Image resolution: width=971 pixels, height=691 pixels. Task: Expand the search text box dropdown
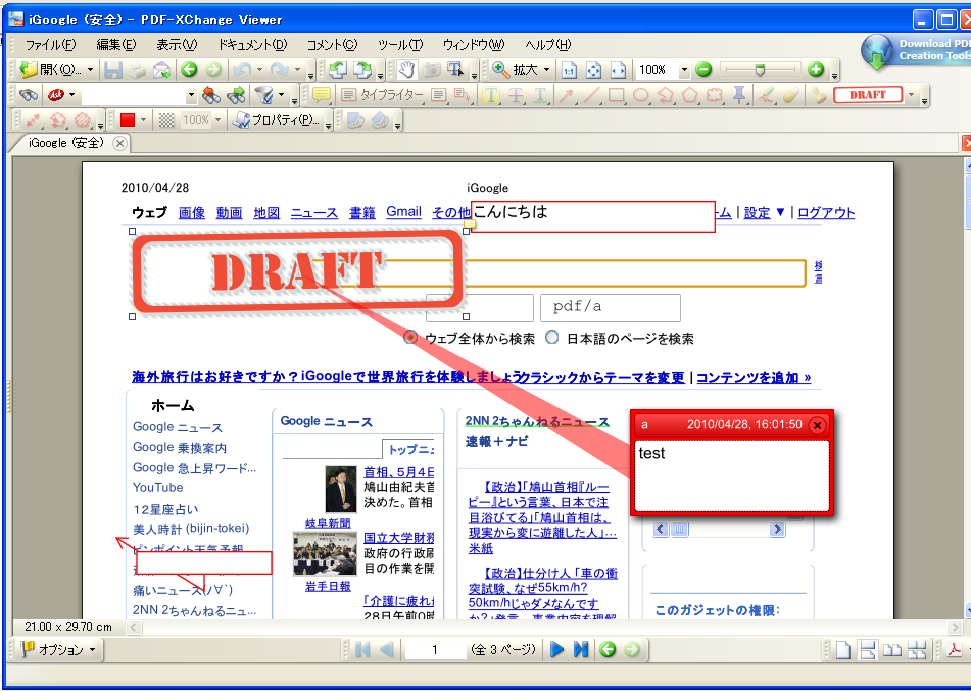(x=191, y=95)
